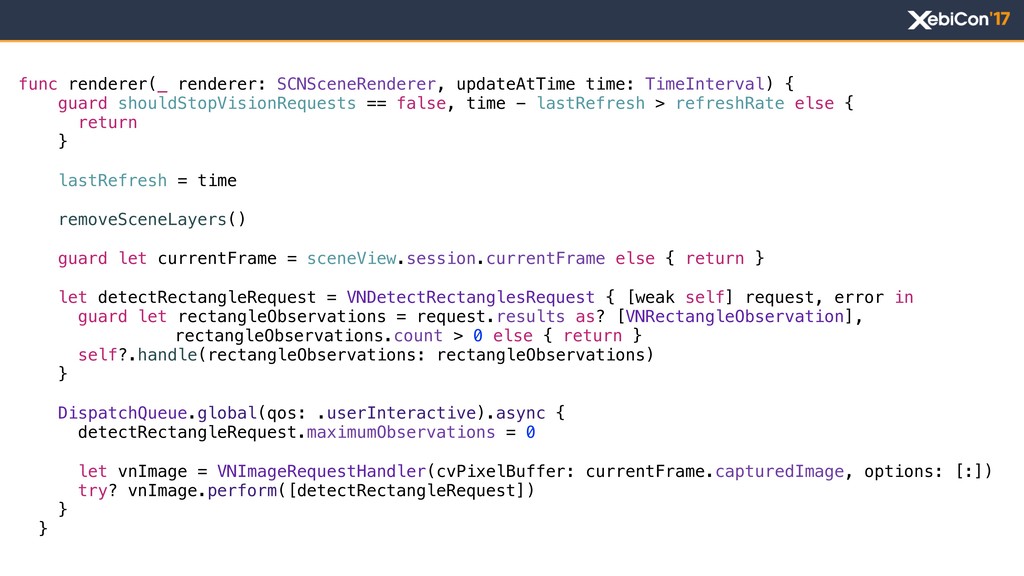Select the VNRectangleObservation type name

pyautogui.click(x=735, y=317)
